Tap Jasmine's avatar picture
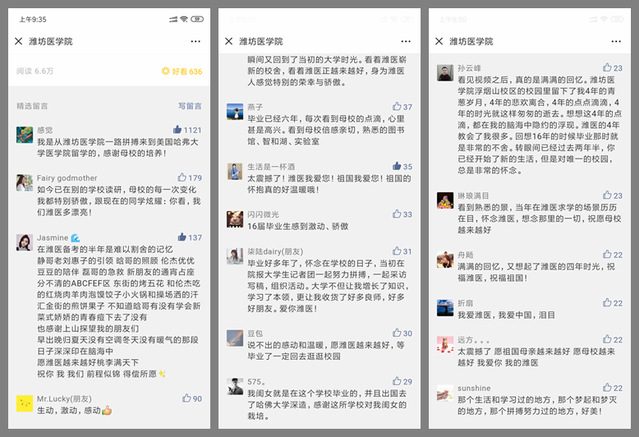The image size is (639, 437). click(x=23, y=242)
